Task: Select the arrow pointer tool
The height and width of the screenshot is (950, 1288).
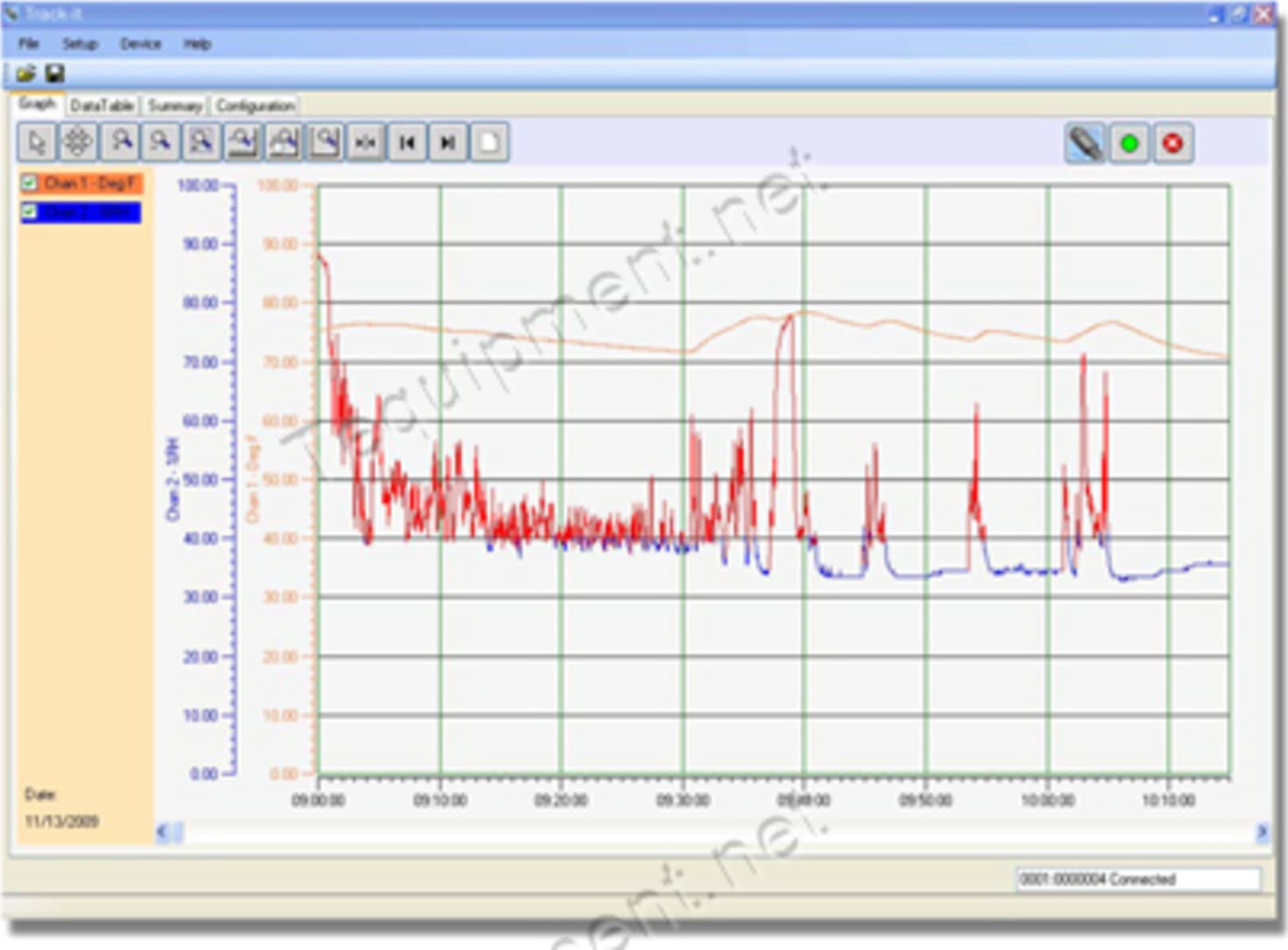Action: pyautogui.click(x=37, y=142)
